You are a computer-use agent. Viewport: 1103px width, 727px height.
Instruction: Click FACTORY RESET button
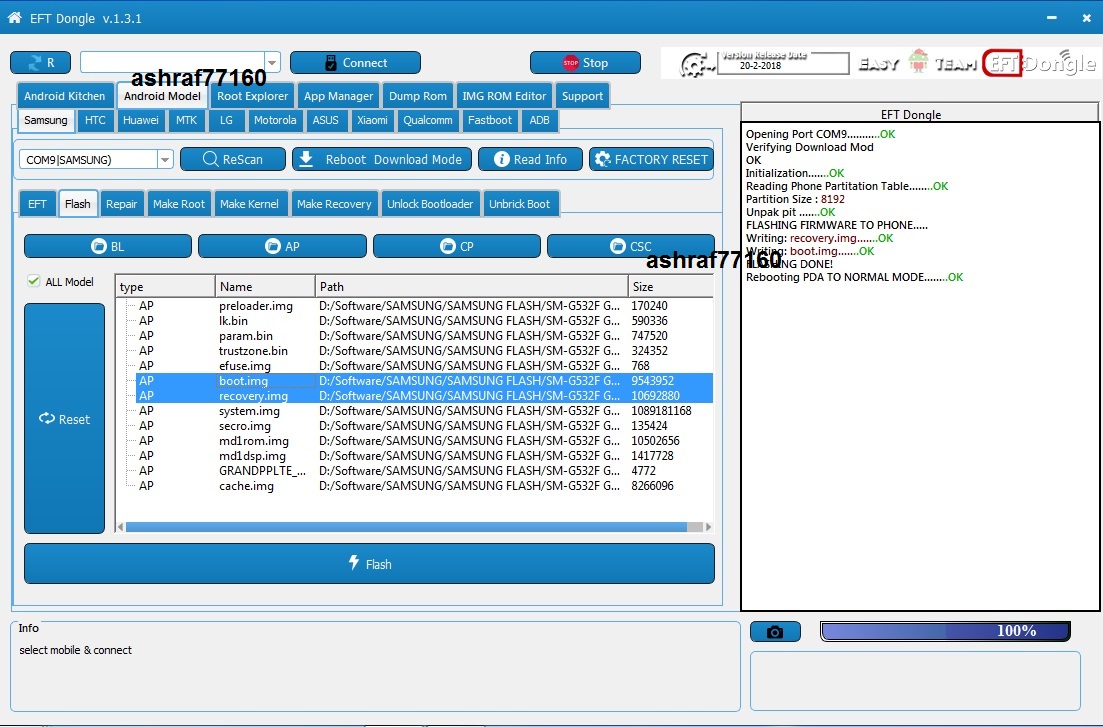click(x=651, y=159)
